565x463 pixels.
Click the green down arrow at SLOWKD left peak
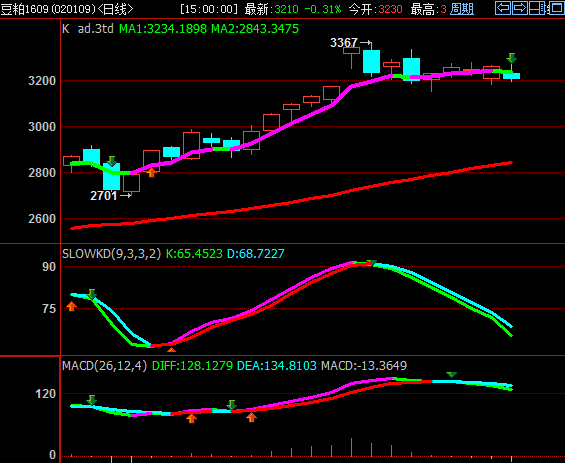click(92, 294)
